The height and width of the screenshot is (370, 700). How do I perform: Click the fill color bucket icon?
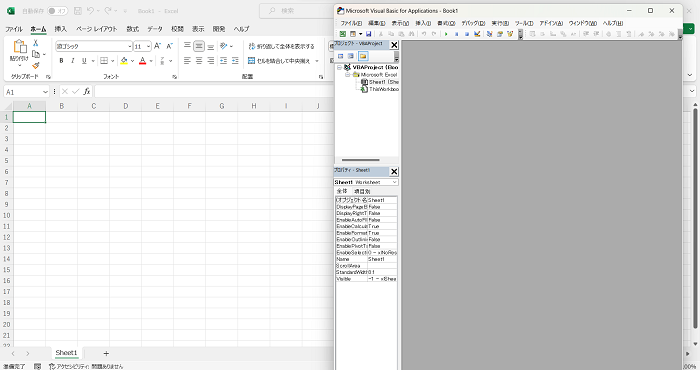[124, 61]
